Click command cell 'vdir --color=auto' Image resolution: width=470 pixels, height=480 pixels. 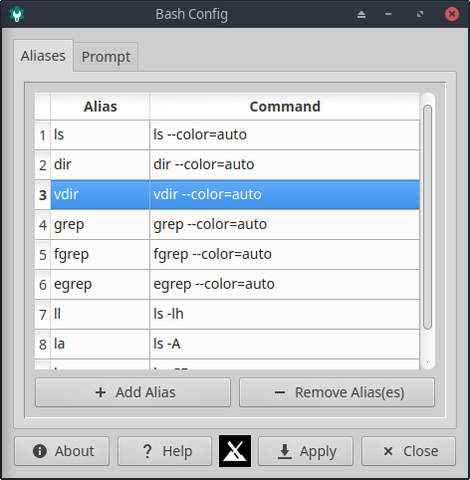click(x=285, y=195)
